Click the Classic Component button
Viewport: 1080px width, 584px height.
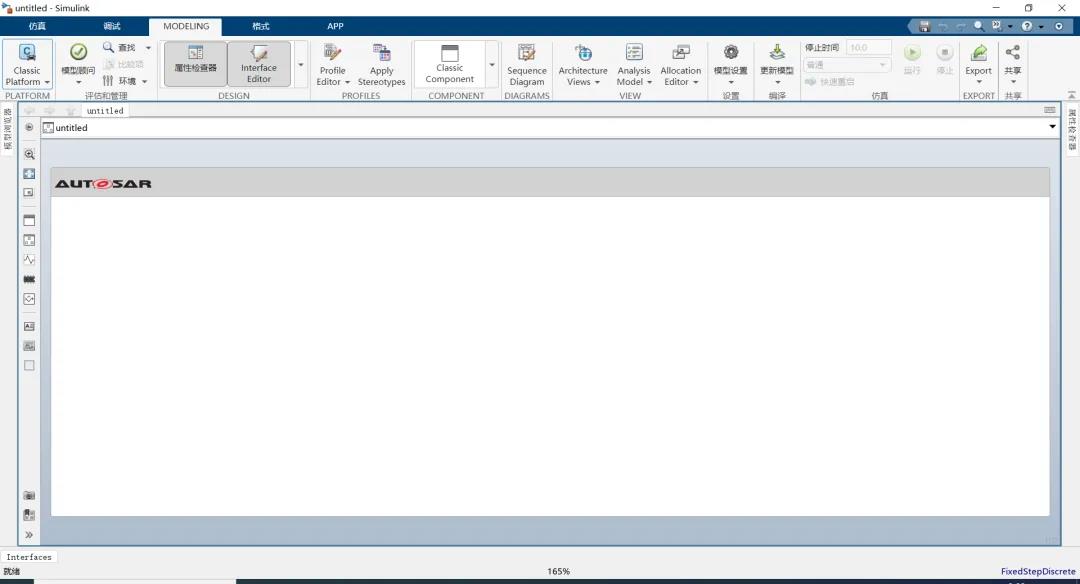(449, 63)
